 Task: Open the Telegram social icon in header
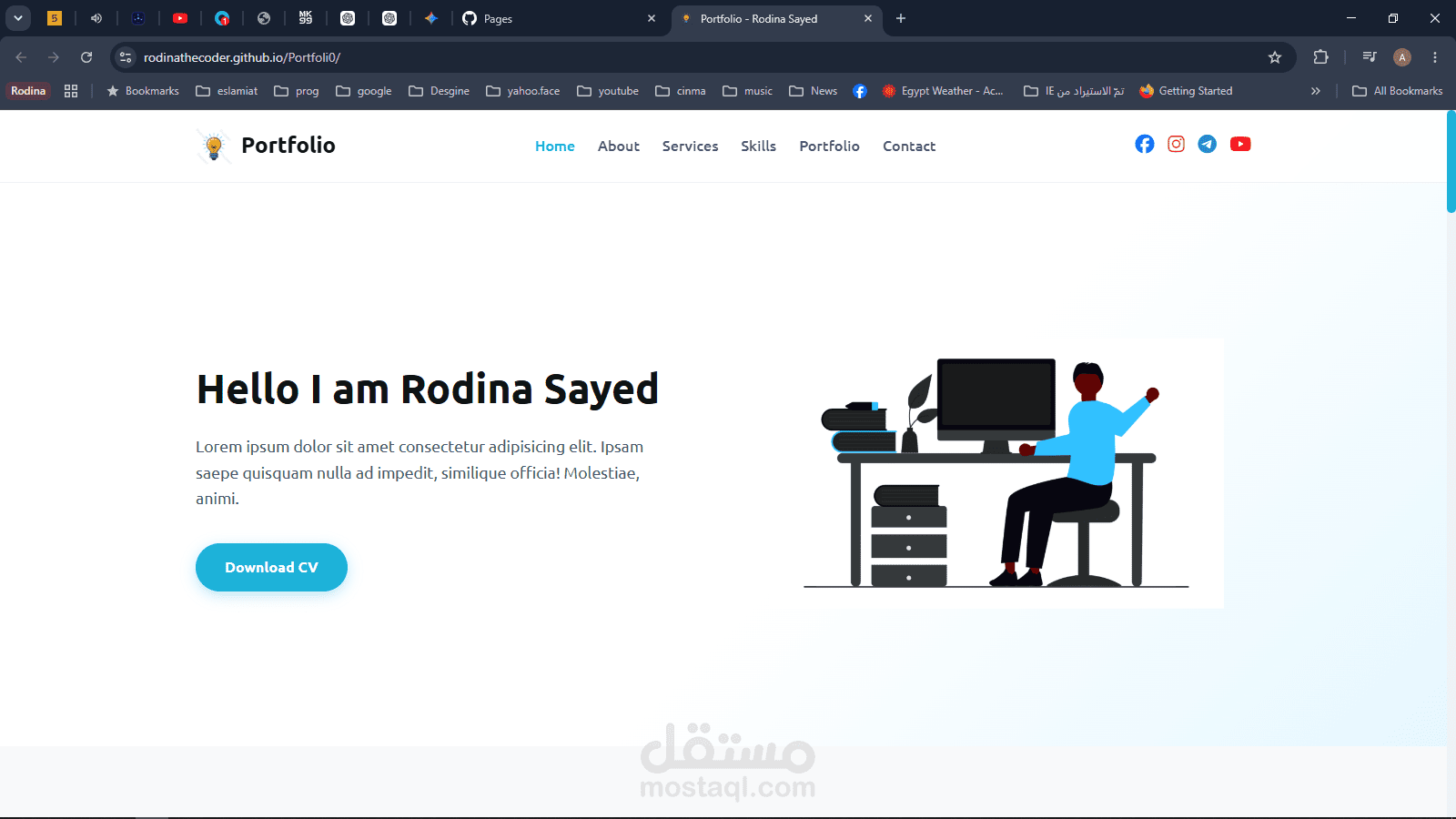1208,144
